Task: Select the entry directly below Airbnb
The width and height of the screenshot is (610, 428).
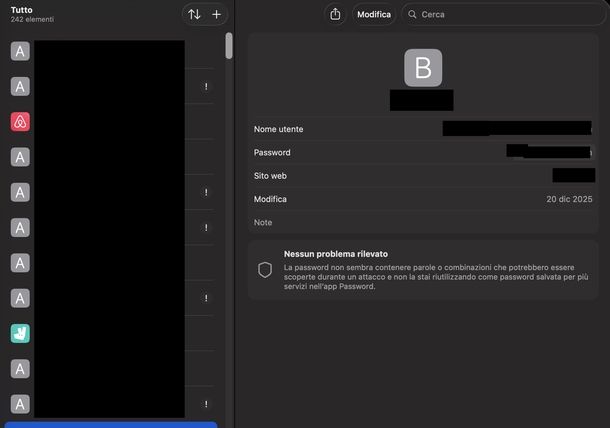Action: pyautogui.click(x=20, y=157)
